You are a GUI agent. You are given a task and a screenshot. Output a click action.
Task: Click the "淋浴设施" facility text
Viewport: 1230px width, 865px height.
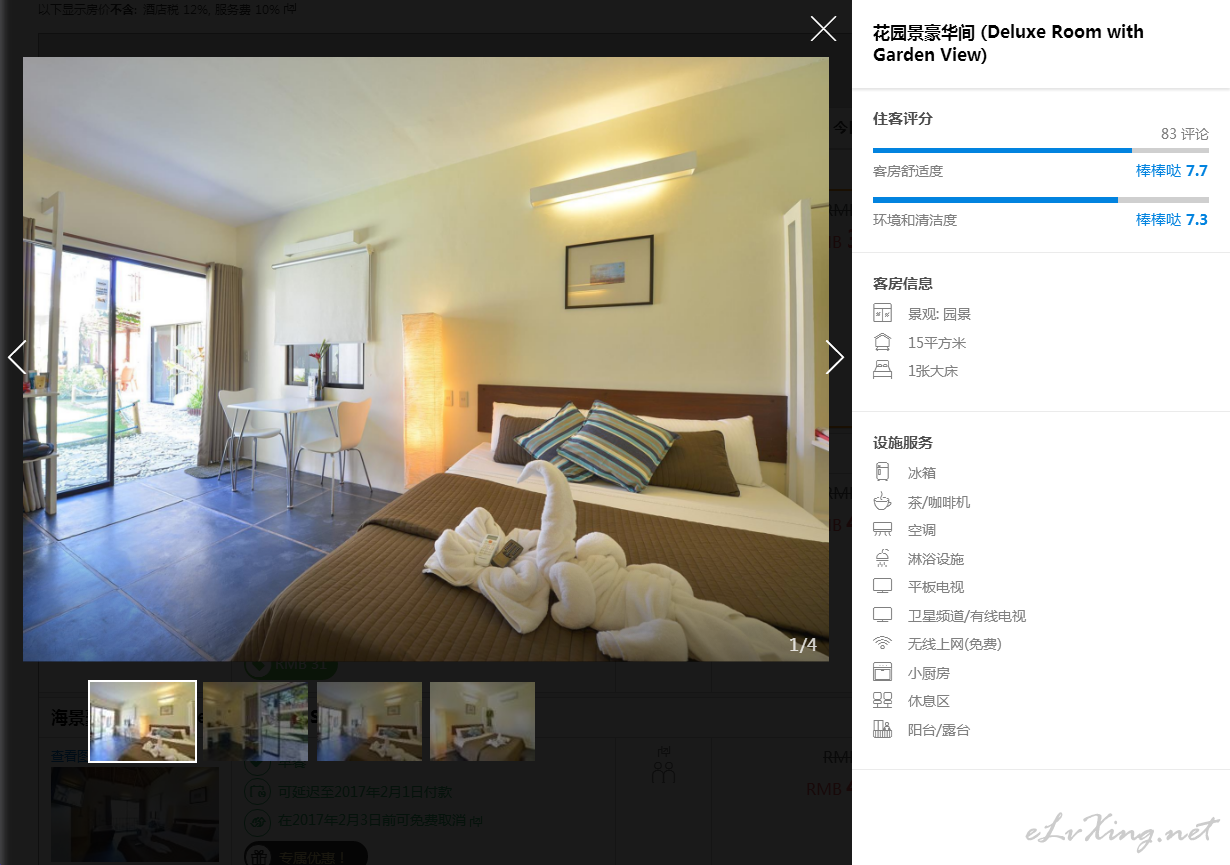click(x=936, y=559)
